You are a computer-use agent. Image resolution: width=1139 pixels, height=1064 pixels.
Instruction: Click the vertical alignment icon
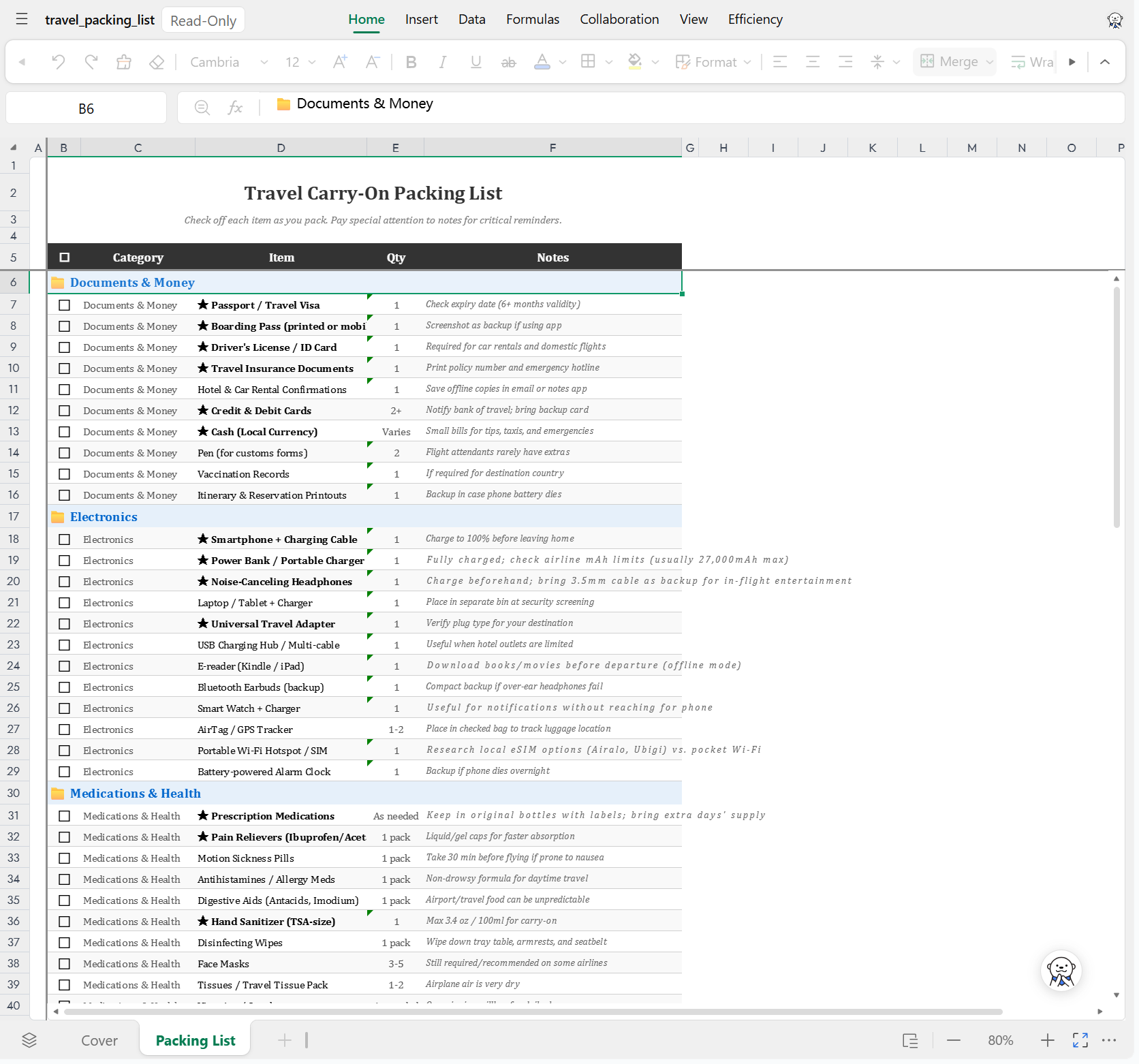click(x=877, y=62)
